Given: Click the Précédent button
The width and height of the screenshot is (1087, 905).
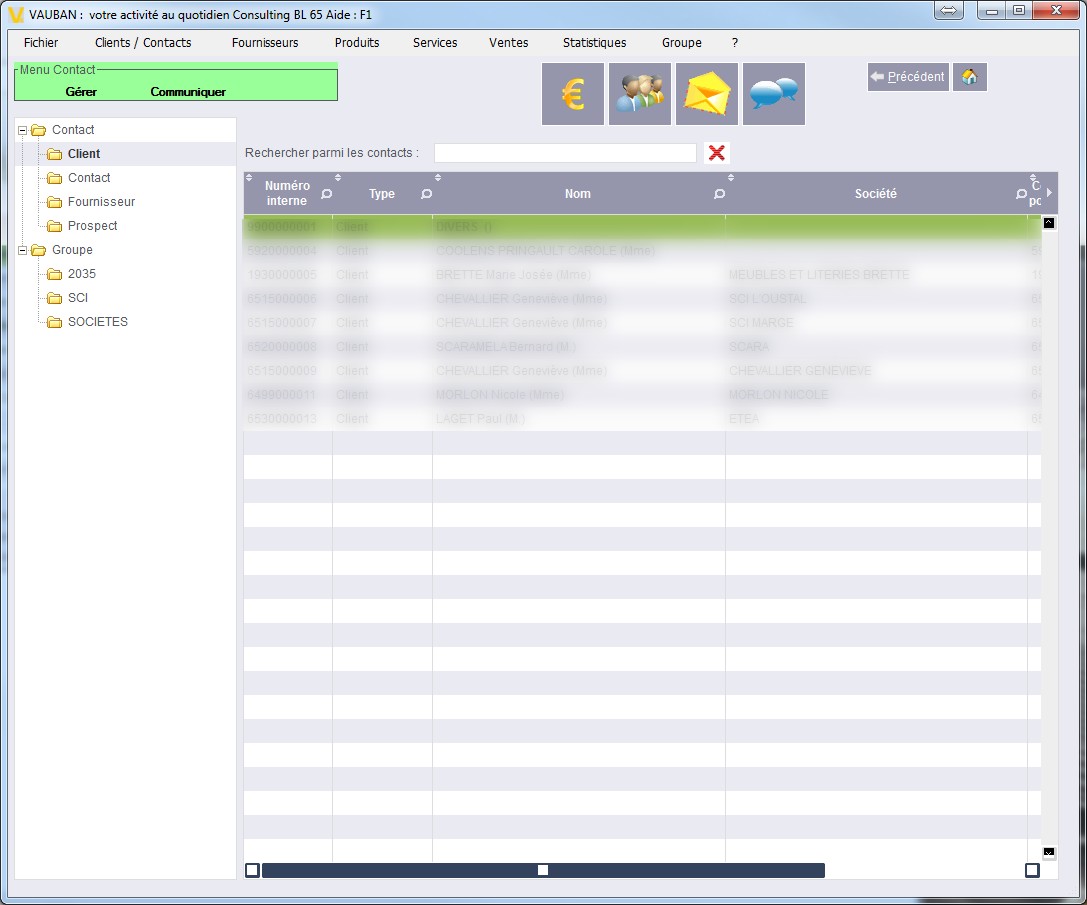Looking at the screenshot, I should coord(907,77).
